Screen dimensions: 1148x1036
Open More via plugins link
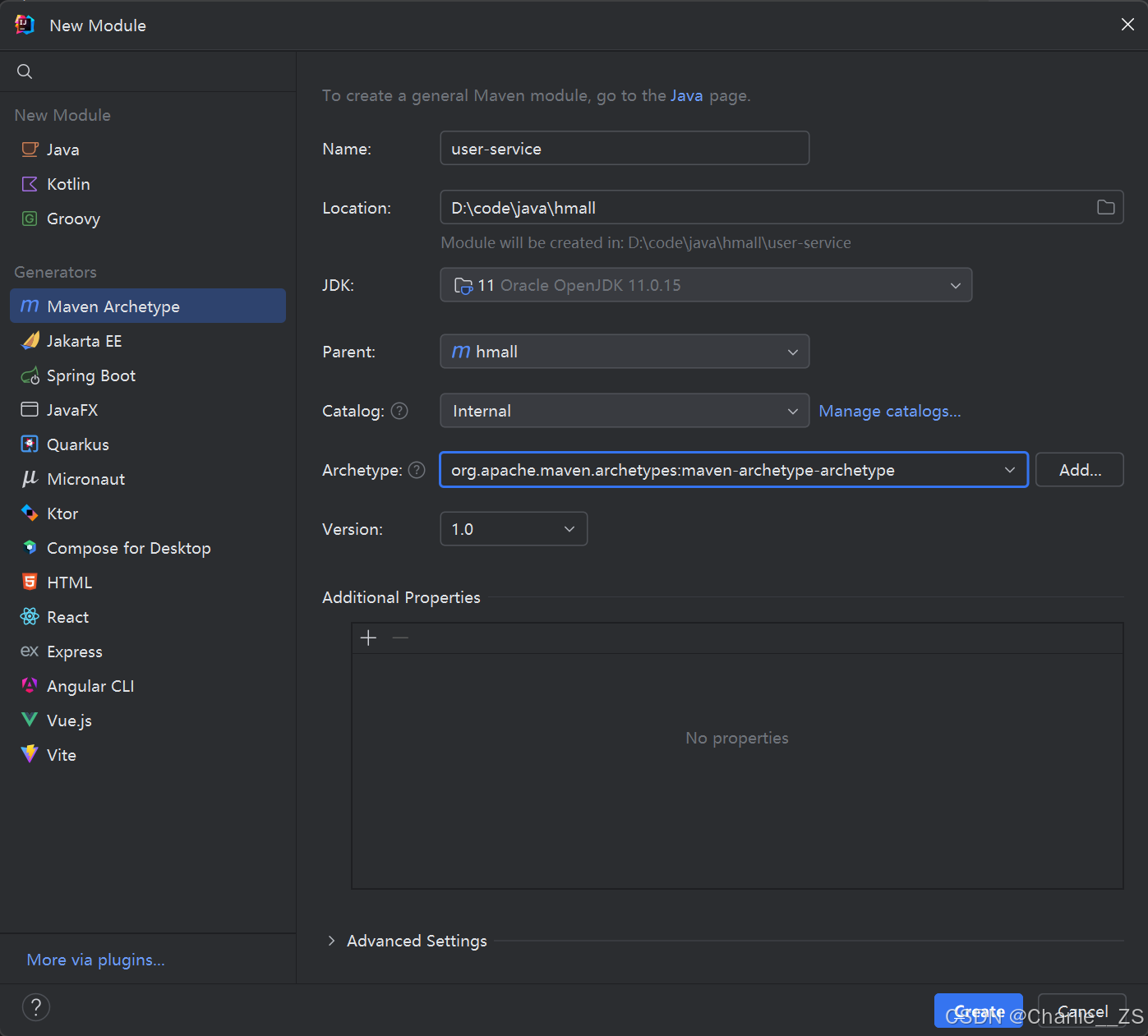[95, 960]
